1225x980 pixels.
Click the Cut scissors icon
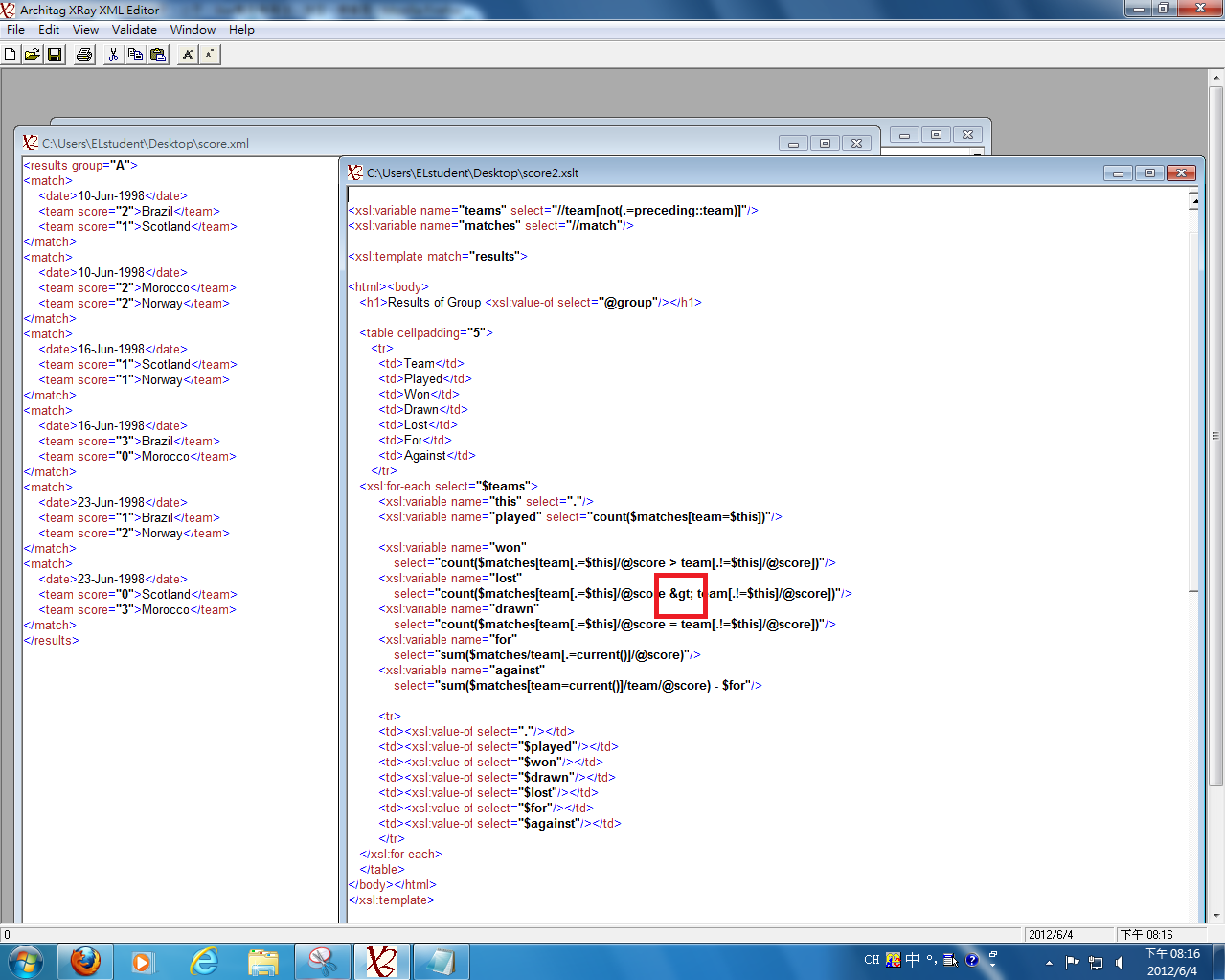point(113,55)
